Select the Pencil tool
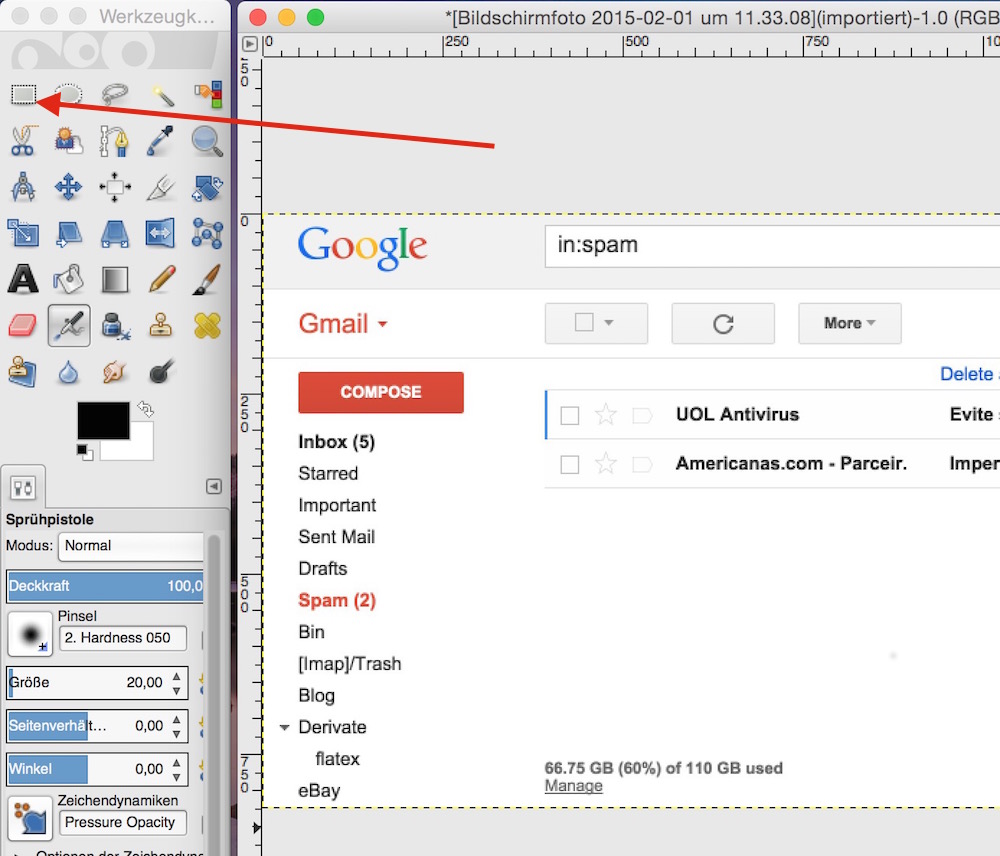Image resolution: width=1000 pixels, height=856 pixels. coord(161,279)
